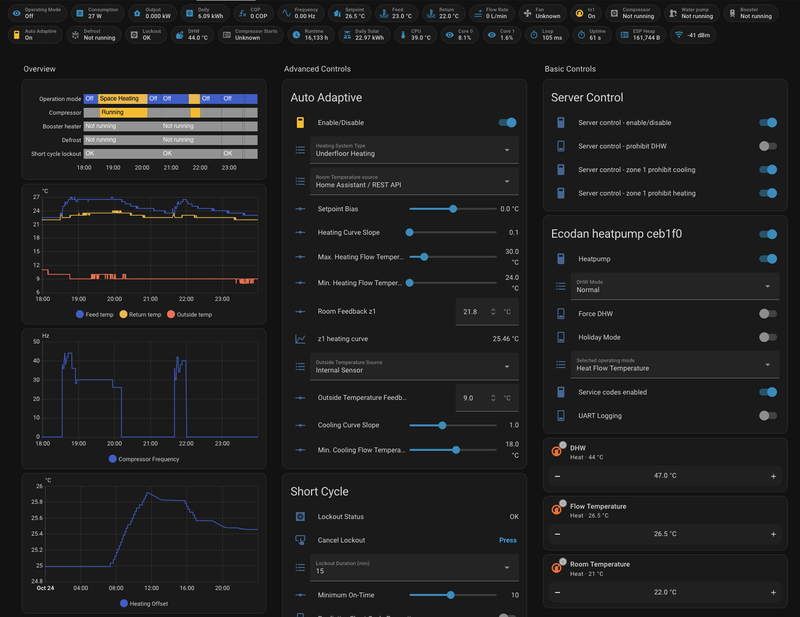Toggle Heating Offset legend series
800x617 pixels.
pyautogui.click(x=144, y=603)
